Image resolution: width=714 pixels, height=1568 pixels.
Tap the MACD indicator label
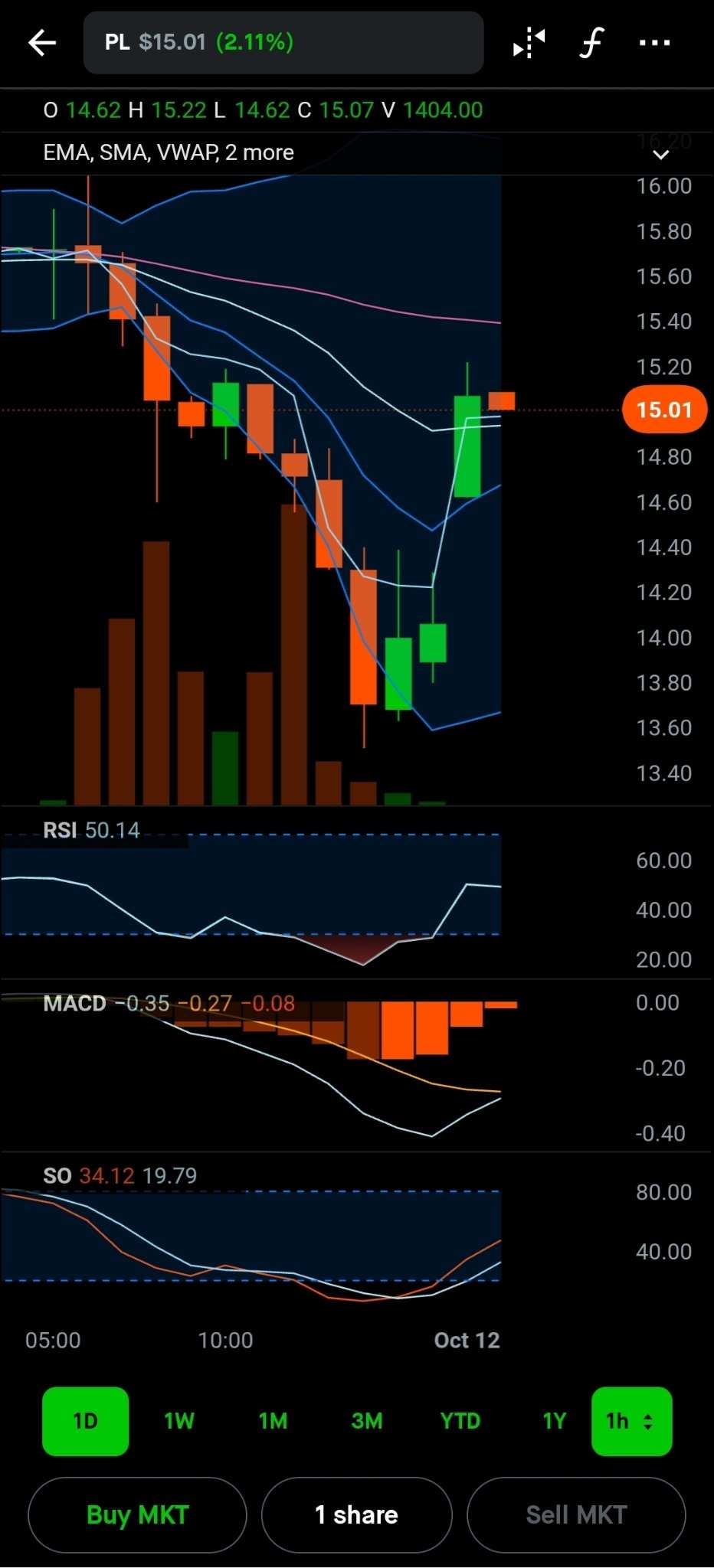(75, 1003)
